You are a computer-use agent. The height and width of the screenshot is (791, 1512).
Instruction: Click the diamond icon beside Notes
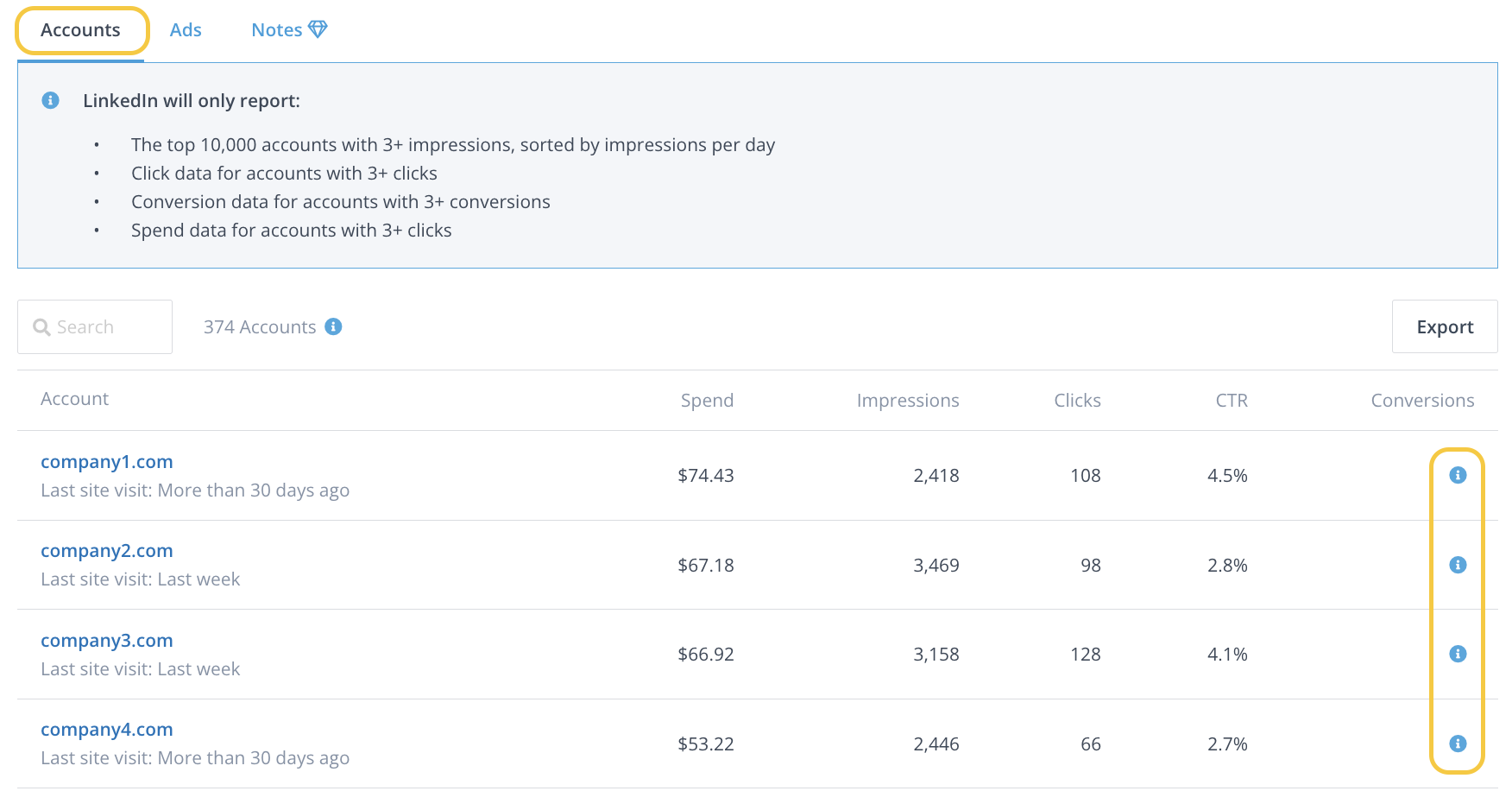pyautogui.click(x=318, y=29)
